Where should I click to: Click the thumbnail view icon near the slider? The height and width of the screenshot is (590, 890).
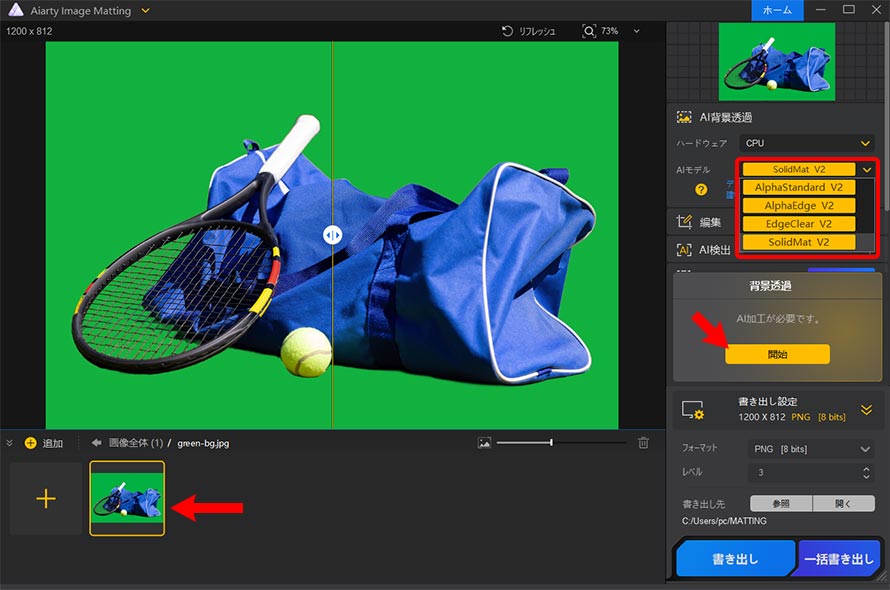(x=483, y=442)
